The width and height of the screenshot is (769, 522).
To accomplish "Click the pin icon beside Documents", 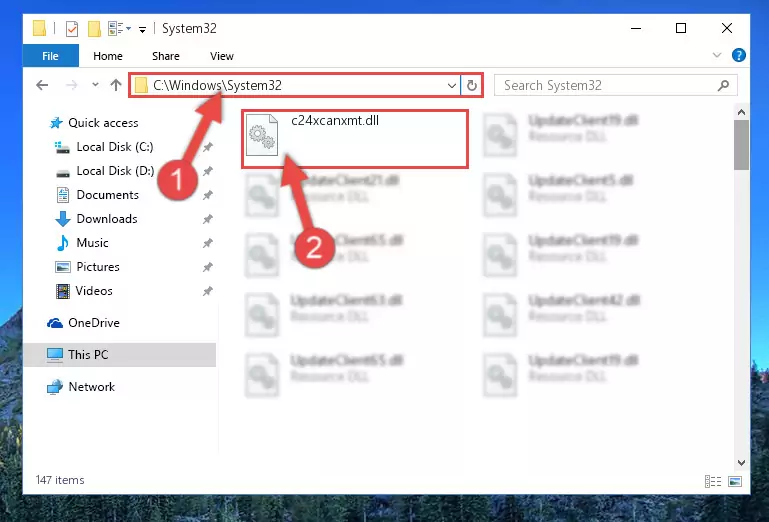I will 208,195.
